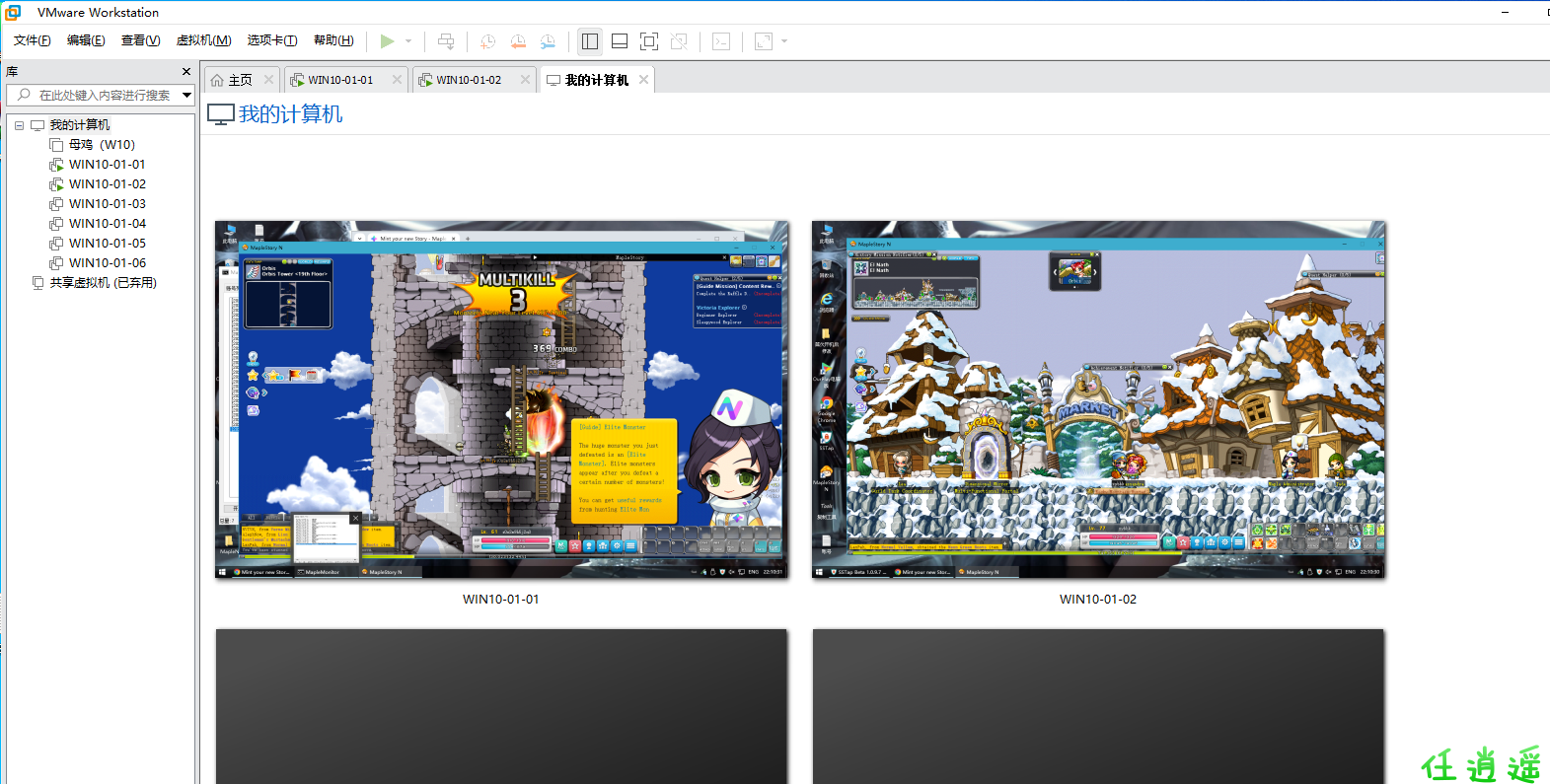Collapse the 我的计算机 tree node
Viewport: 1550px width, 784px height.
pos(19,125)
